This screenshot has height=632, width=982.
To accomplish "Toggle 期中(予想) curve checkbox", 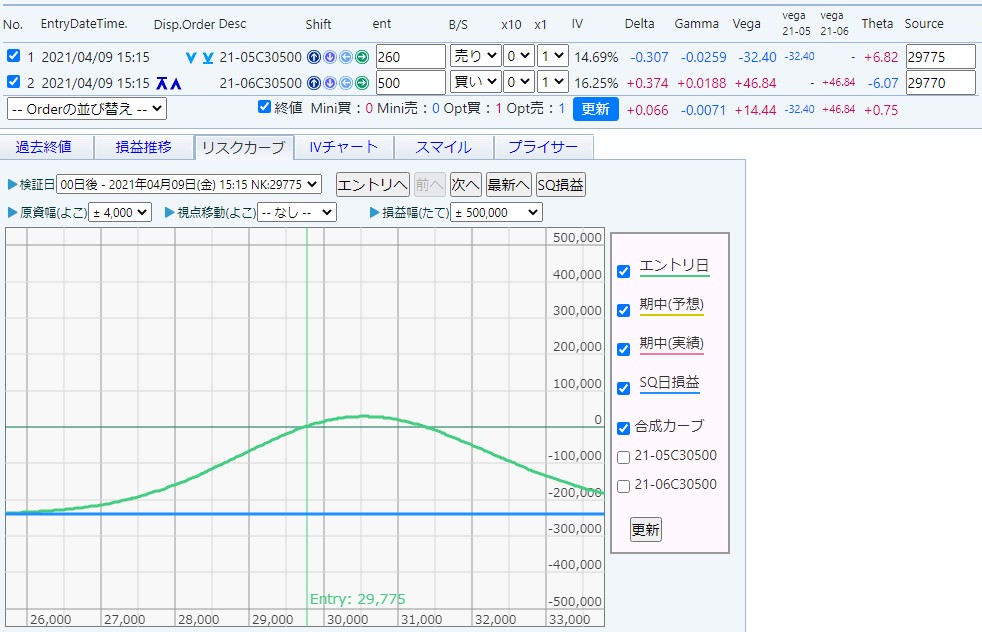I will 623,310.
